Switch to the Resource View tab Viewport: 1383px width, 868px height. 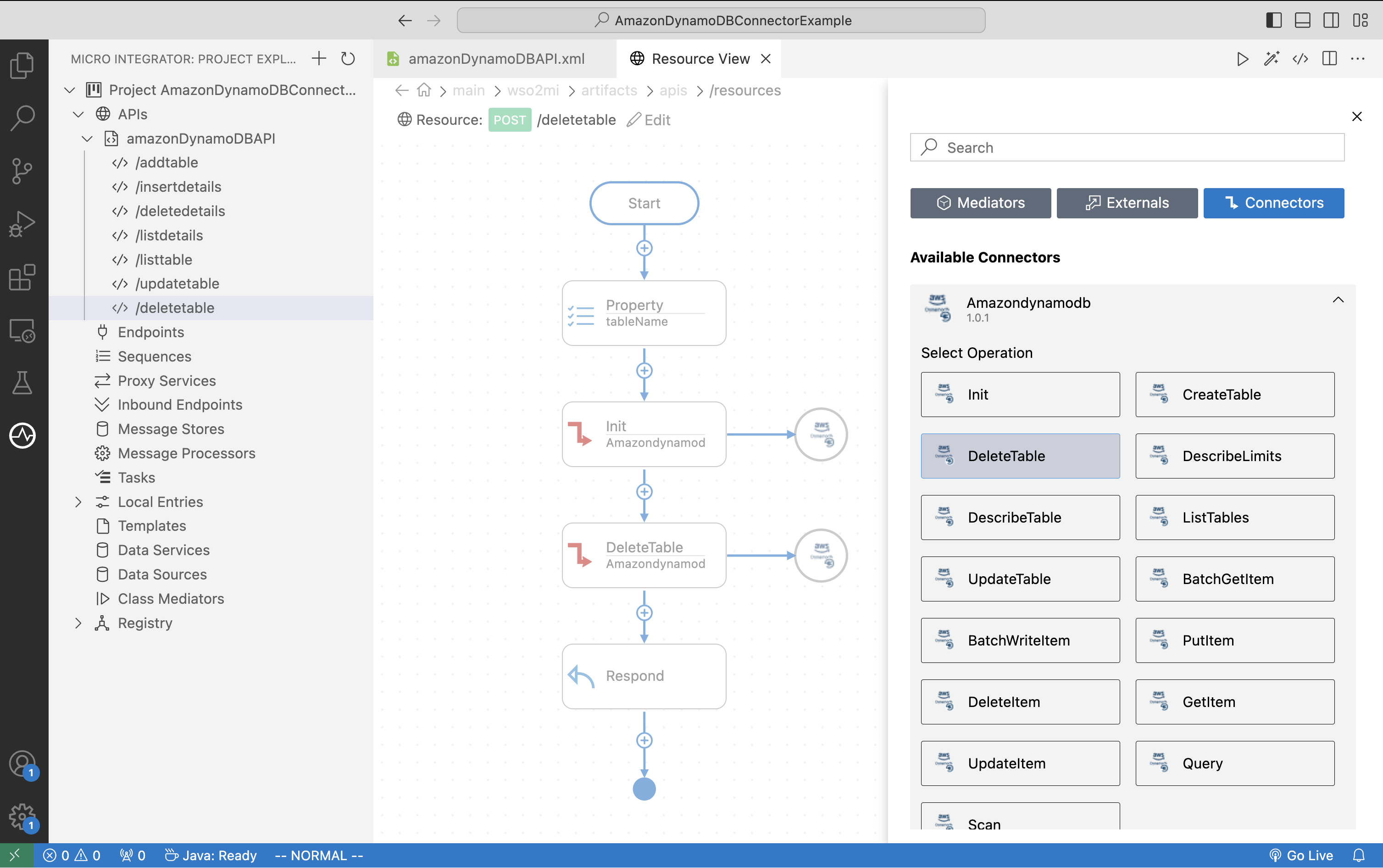pos(700,59)
